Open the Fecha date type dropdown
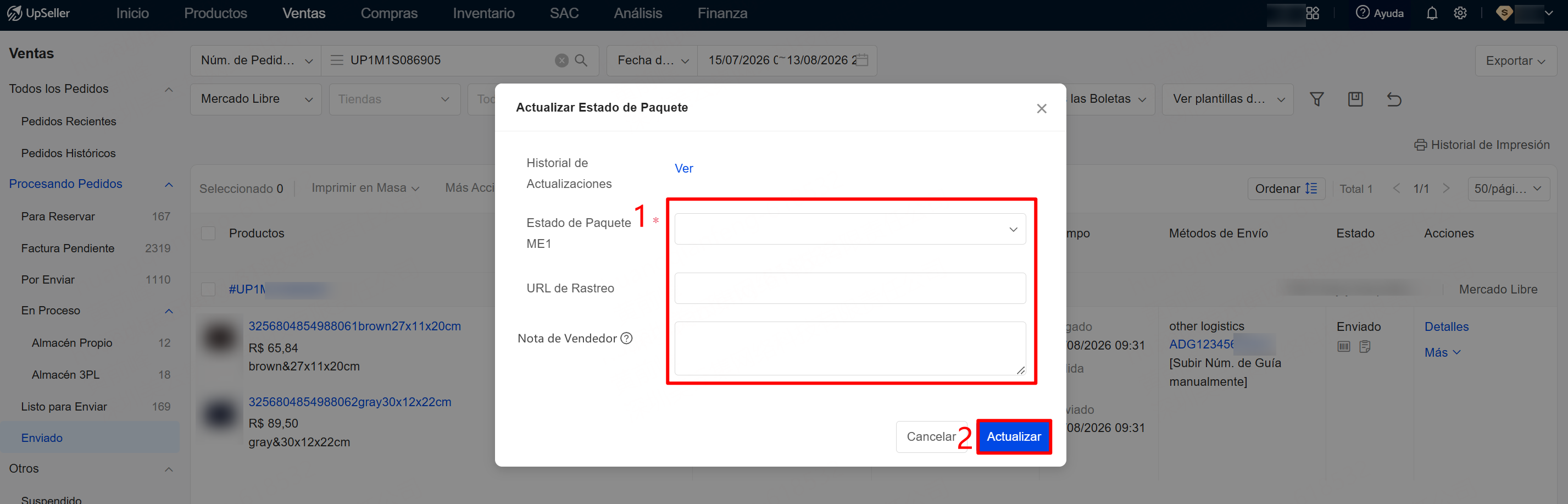This screenshot has height=504, width=1568. [653, 60]
